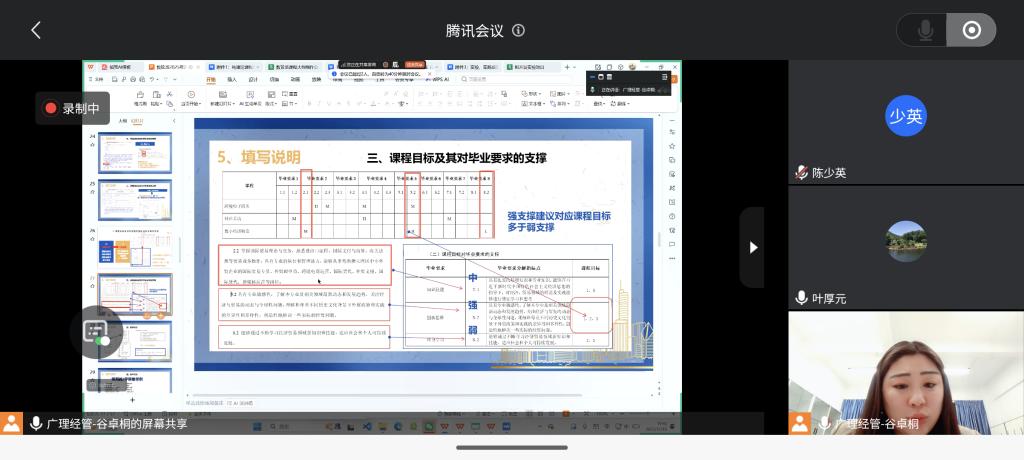Screen dimensions: 1024x460
Task: Click the 腾讯会议 meeting title
Action: coord(474,30)
